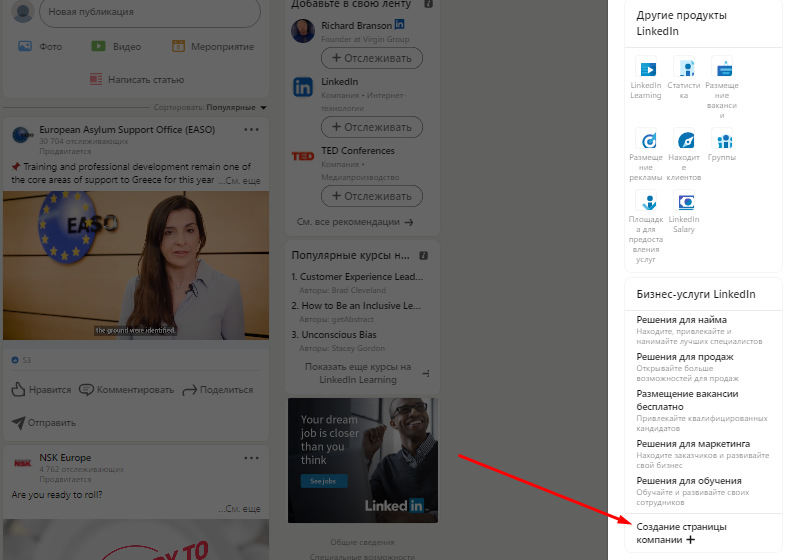The width and height of the screenshot is (795, 560).
Task: Click the Общие сведения footer link
Action: pos(363,542)
